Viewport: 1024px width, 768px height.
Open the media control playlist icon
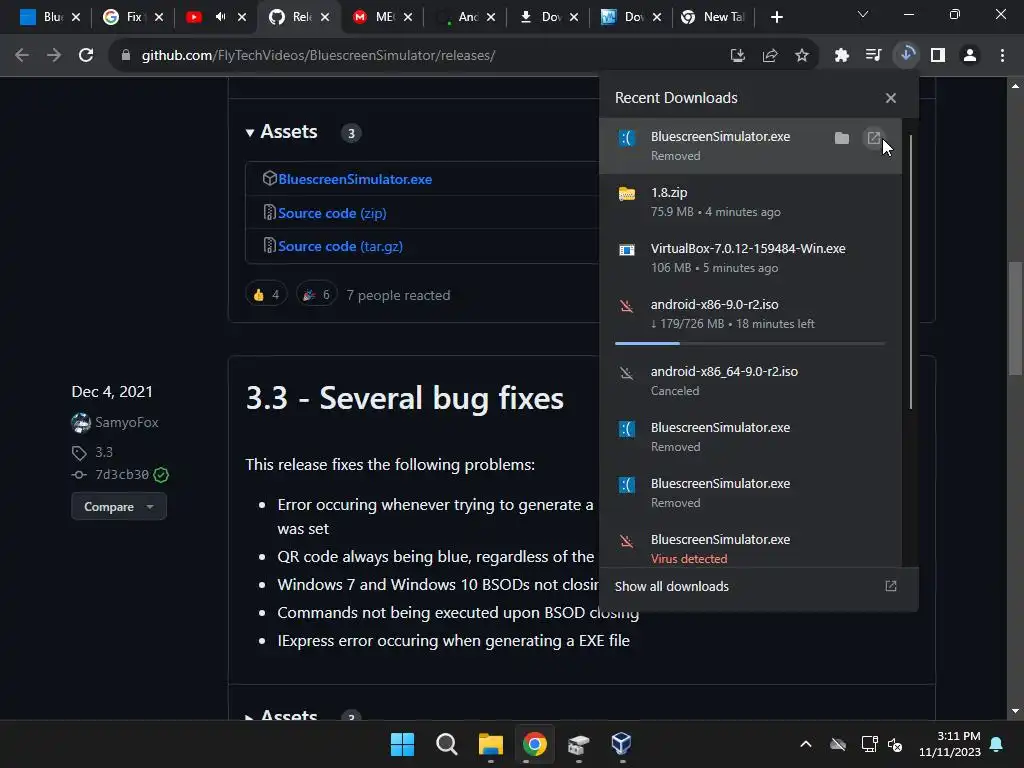(873, 56)
